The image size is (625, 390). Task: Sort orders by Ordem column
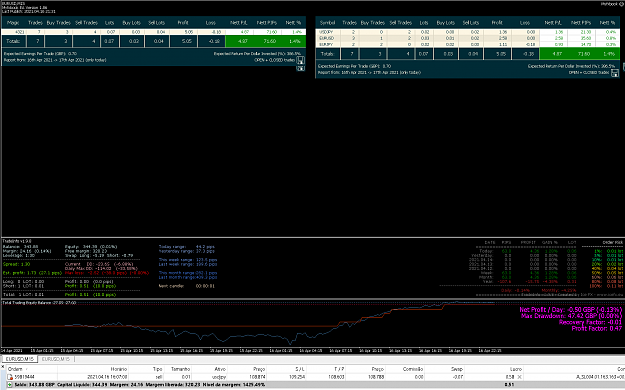15,369
